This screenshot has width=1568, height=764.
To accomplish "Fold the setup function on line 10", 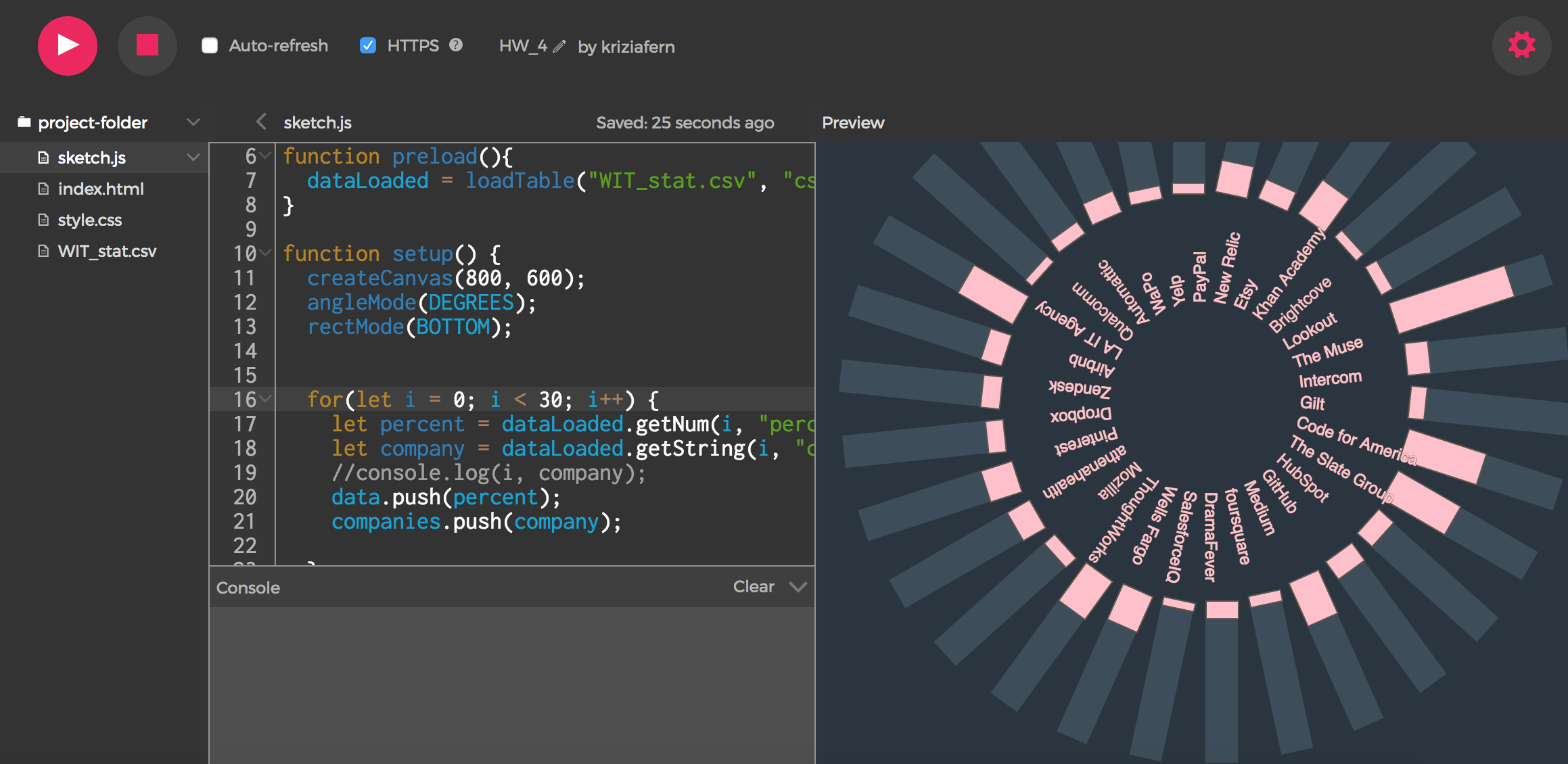I will [x=266, y=253].
